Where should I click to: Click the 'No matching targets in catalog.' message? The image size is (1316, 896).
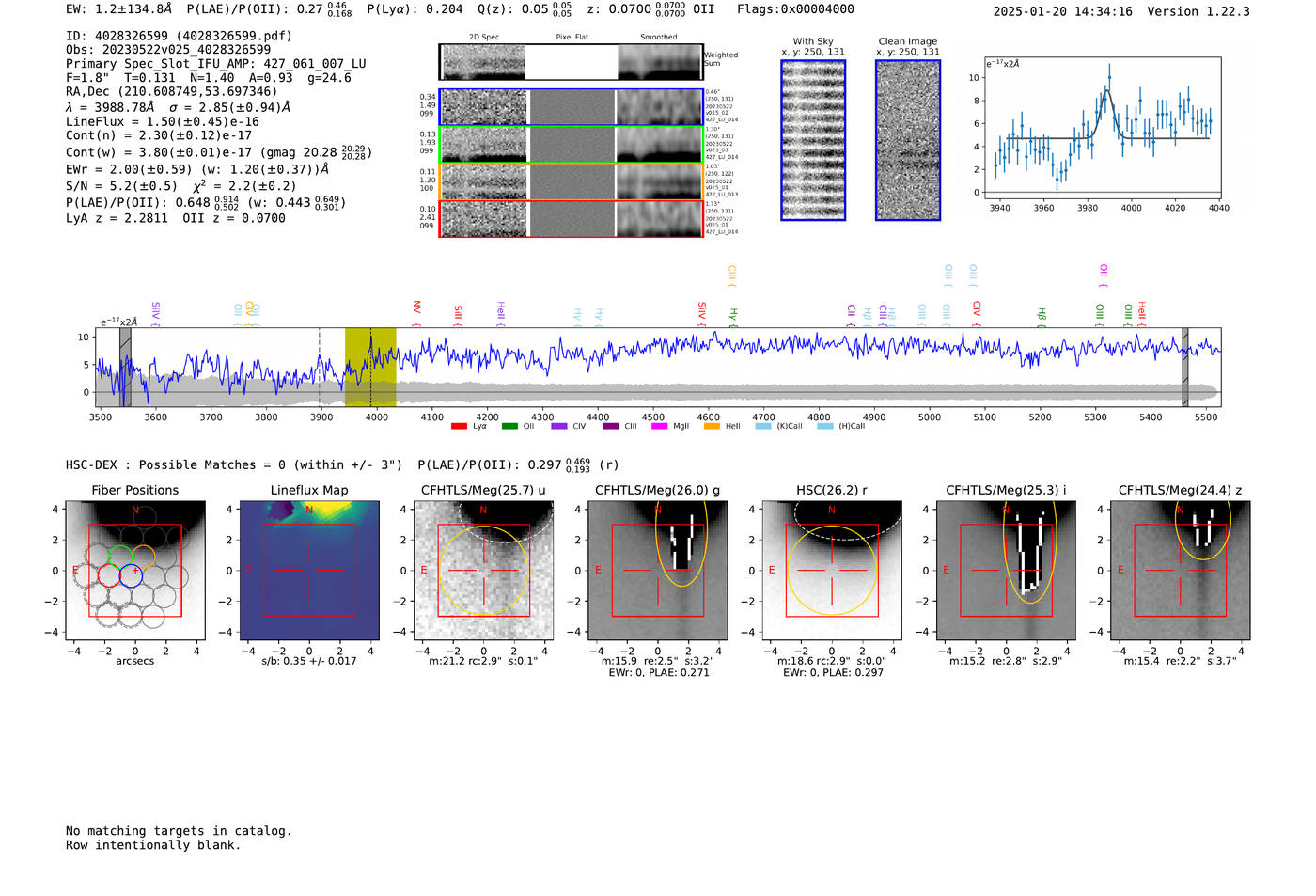[179, 831]
